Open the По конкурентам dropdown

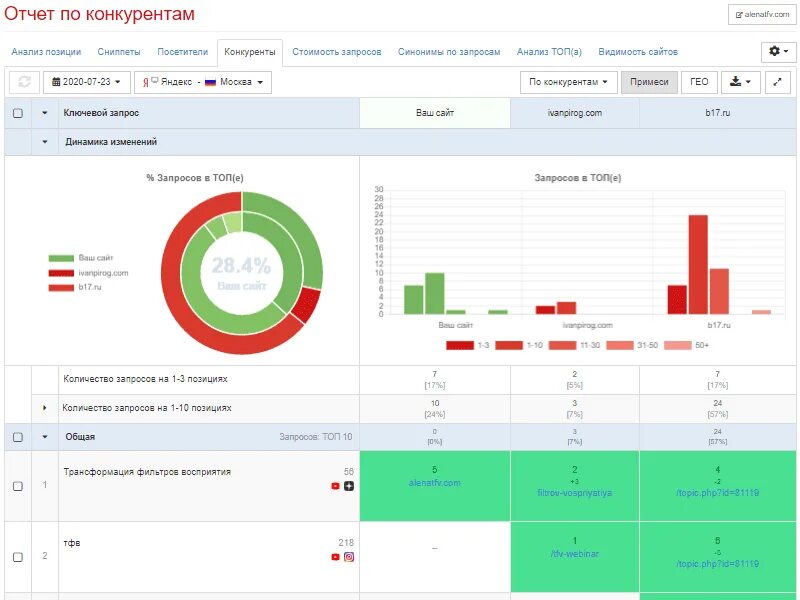click(x=568, y=82)
